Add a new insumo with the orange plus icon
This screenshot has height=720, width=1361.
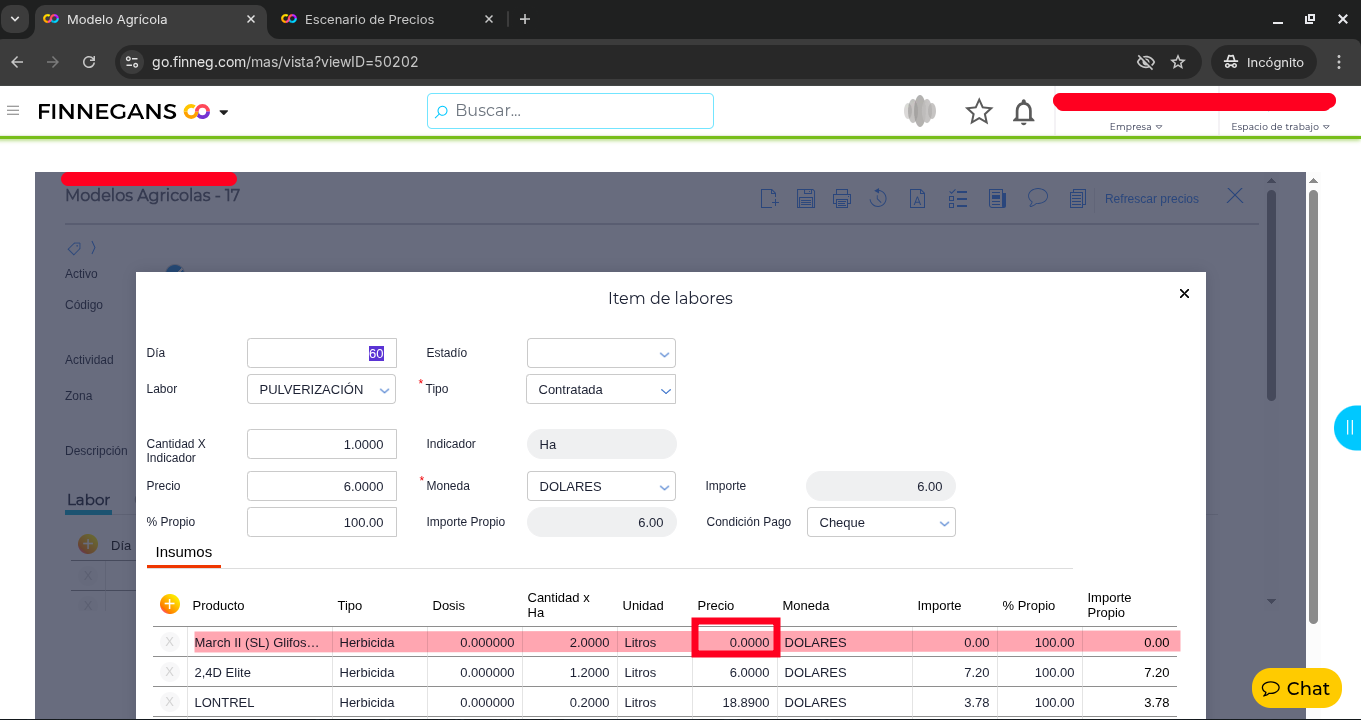pos(170,604)
